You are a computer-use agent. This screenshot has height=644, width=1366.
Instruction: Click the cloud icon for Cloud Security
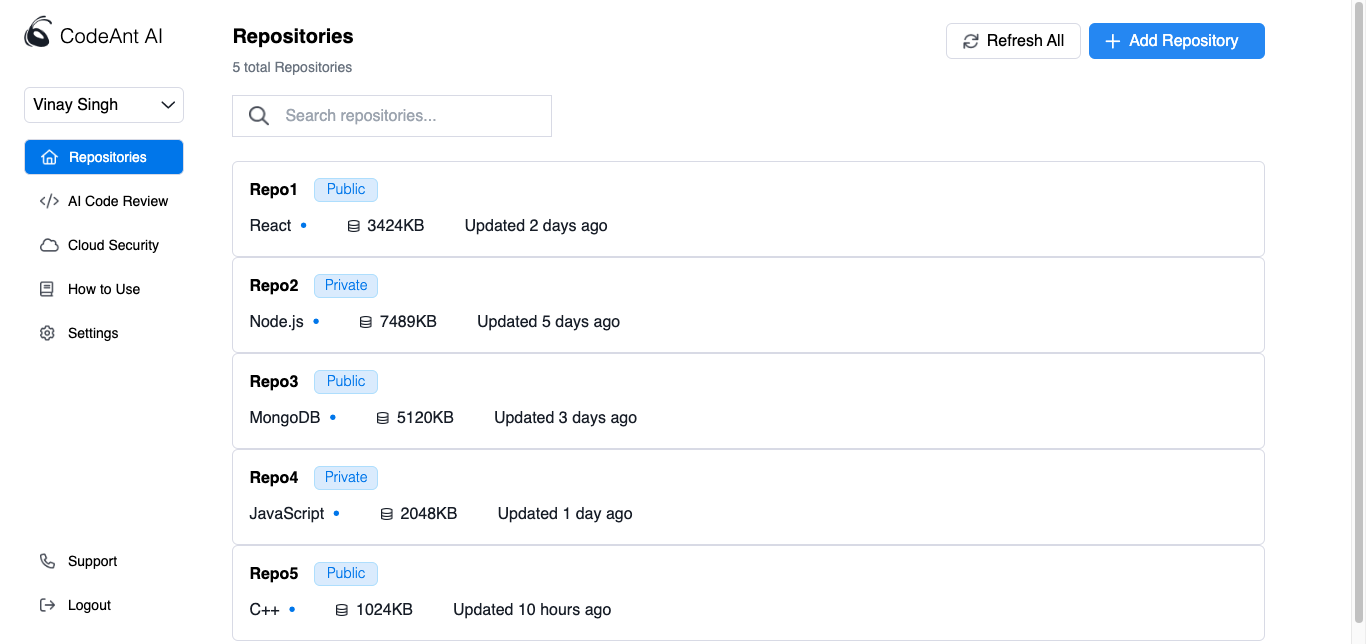48,245
